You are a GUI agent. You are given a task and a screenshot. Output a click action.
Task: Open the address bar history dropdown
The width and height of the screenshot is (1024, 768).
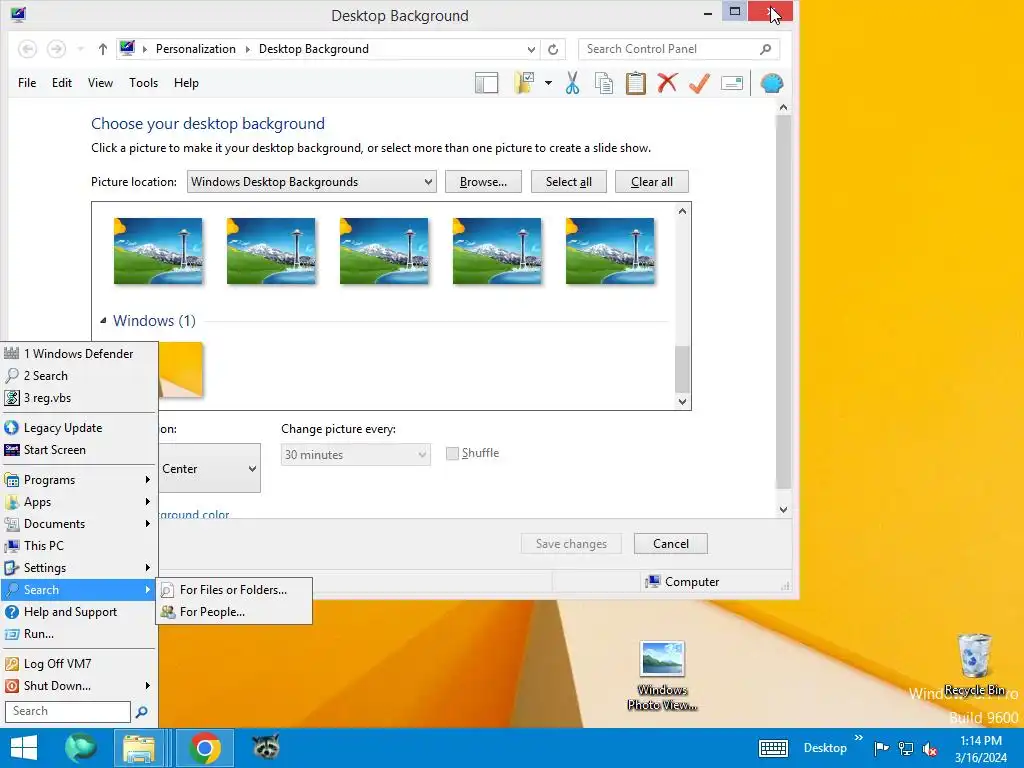pos(531,50)
